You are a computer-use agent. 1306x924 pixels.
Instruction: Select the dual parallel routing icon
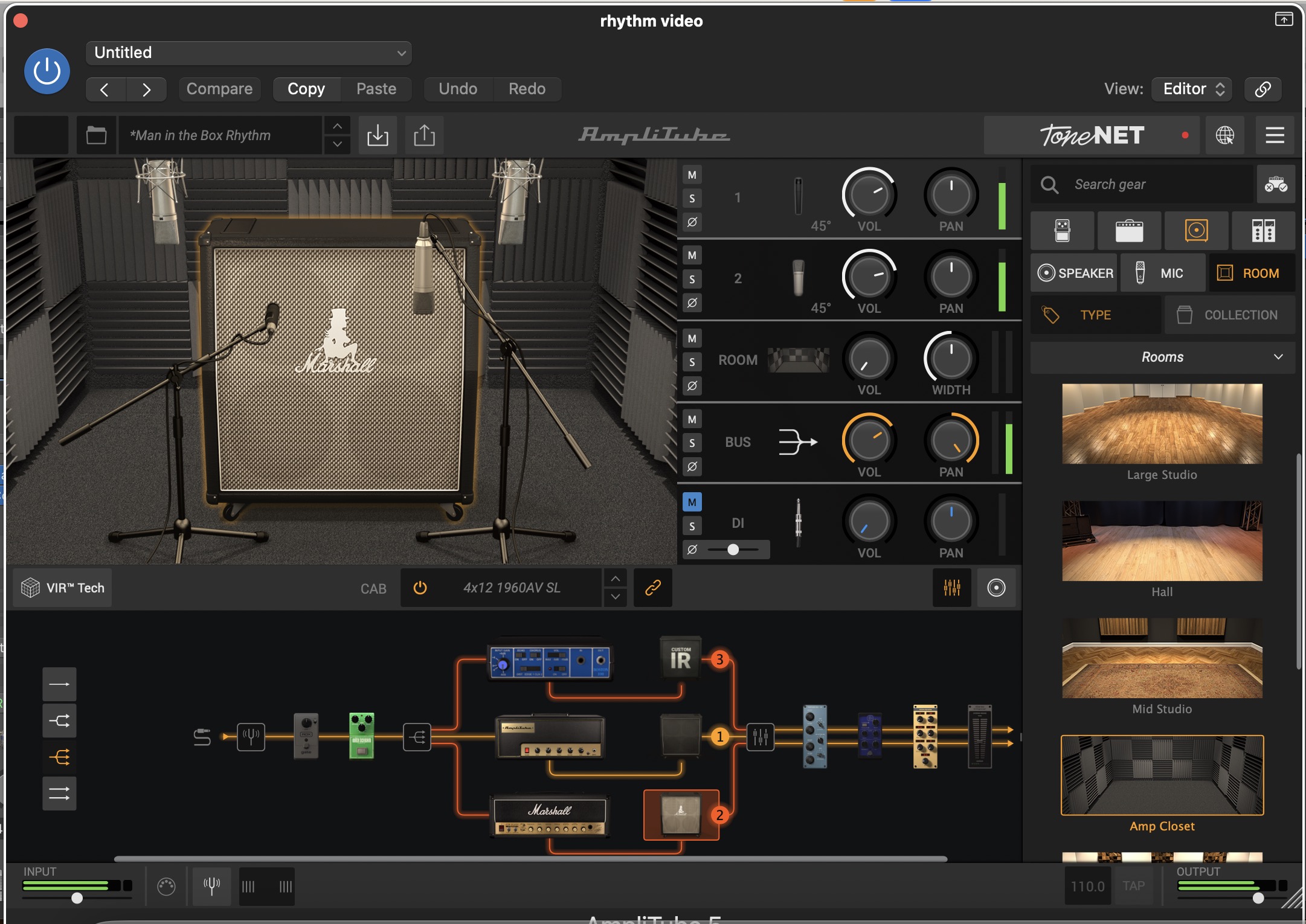click(59, 794)
